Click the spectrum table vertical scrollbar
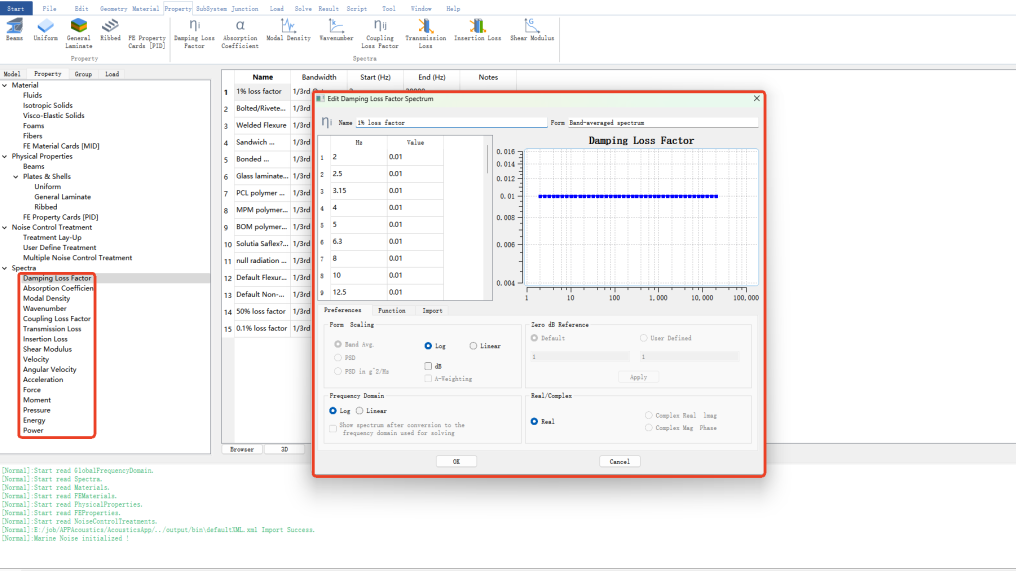 [487, 159]
